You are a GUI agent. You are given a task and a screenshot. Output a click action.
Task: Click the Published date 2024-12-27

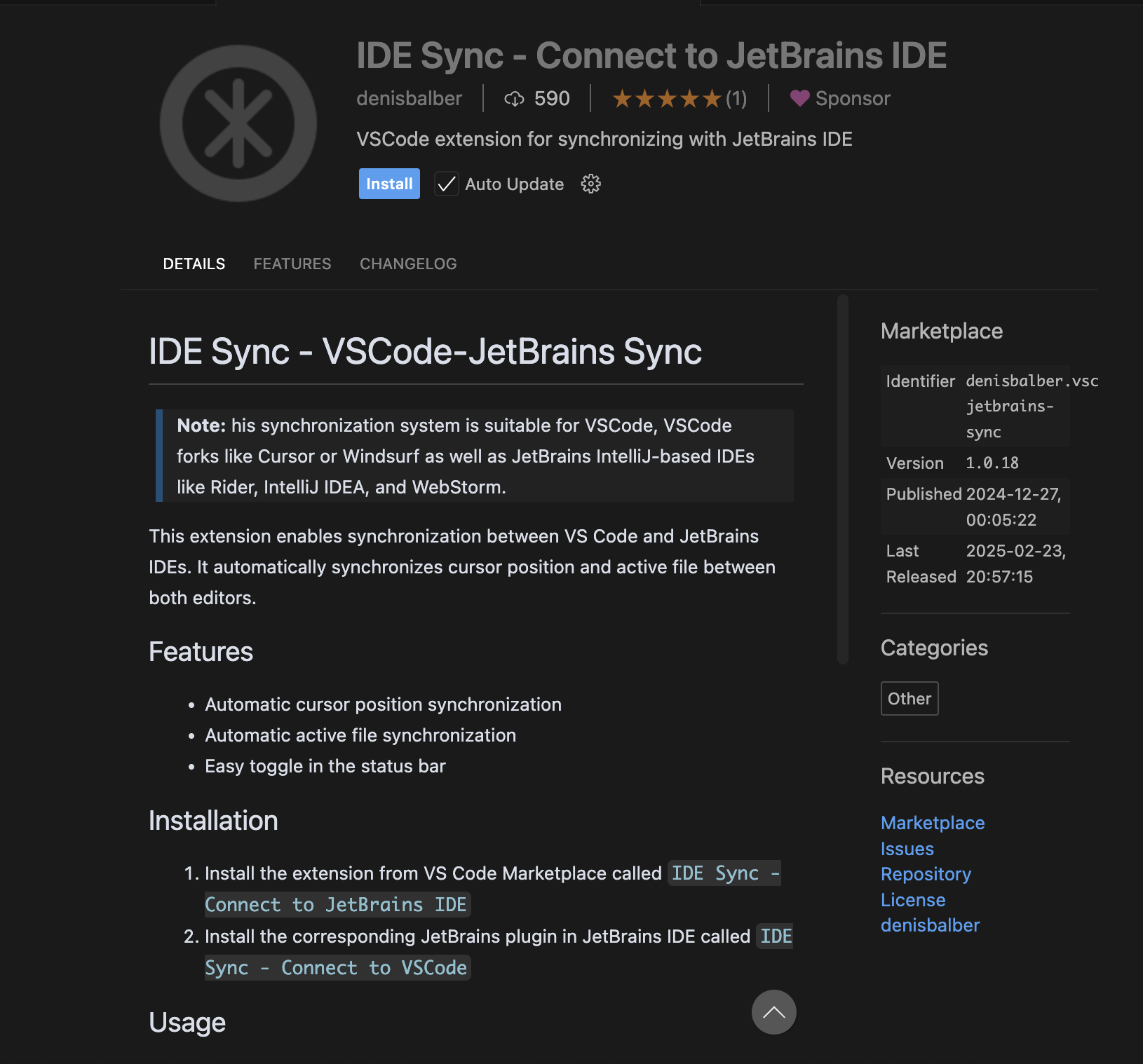[x=1014, y=494]
